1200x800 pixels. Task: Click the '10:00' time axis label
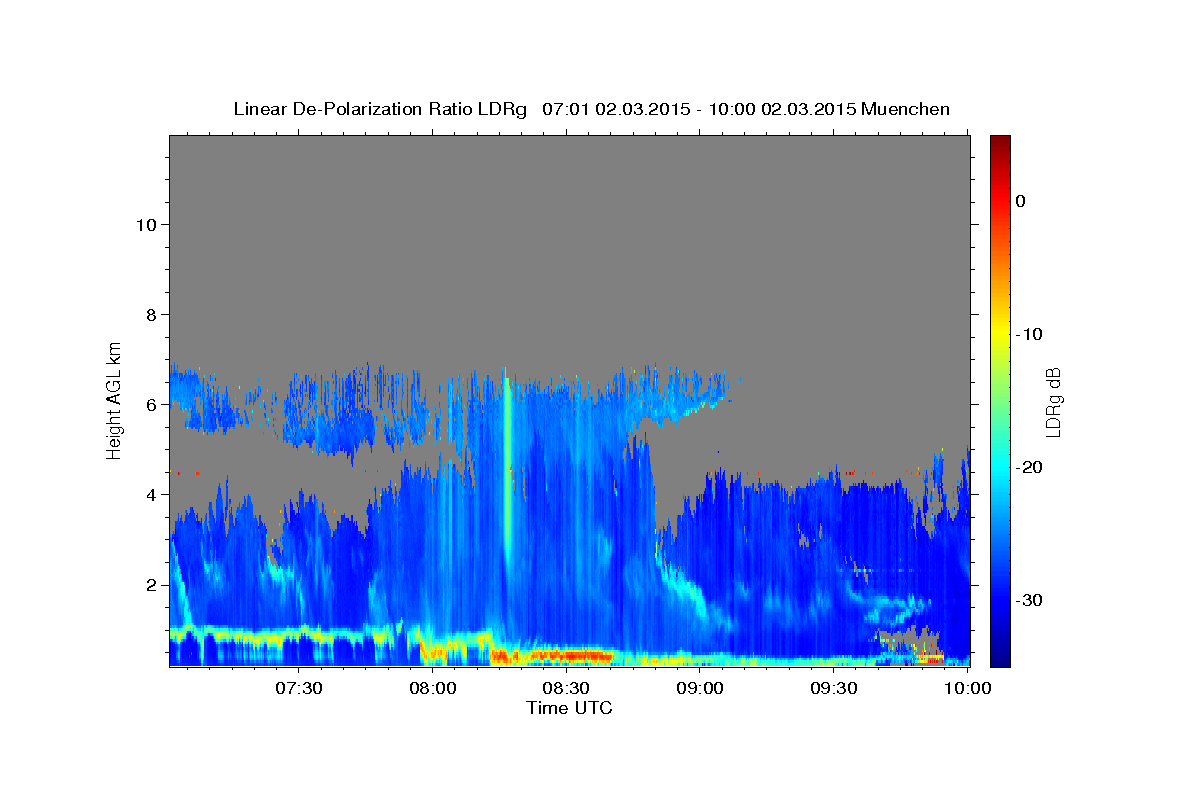pyautogui.click(x=967, y=688)
